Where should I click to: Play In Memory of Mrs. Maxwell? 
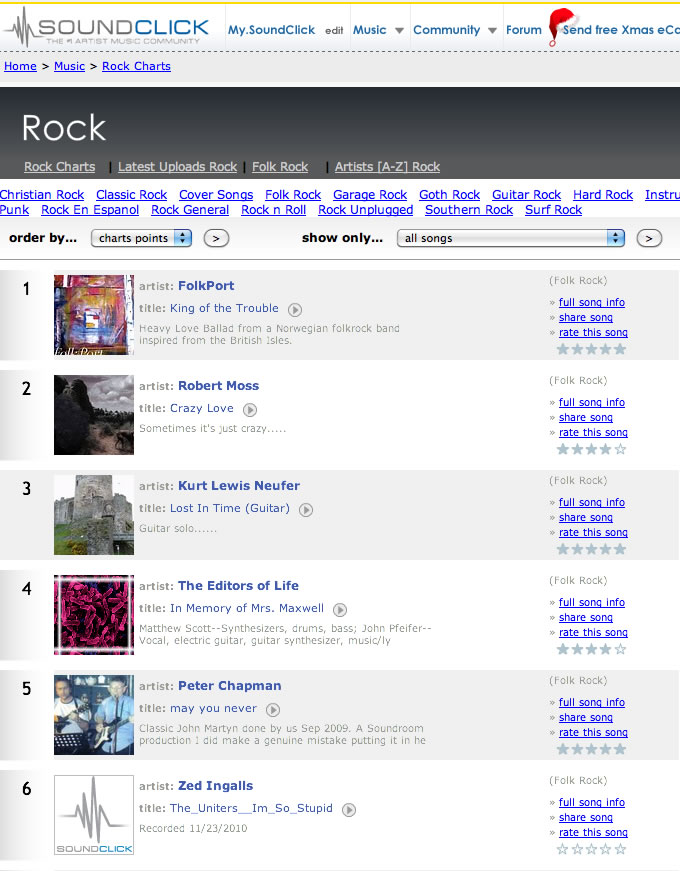340,609
